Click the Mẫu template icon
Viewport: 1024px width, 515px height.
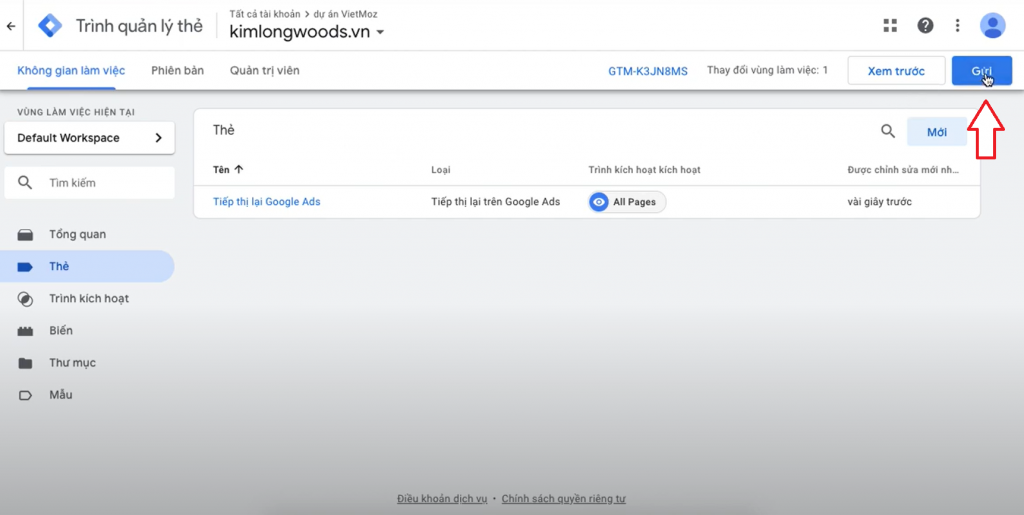tap(25, 395)
